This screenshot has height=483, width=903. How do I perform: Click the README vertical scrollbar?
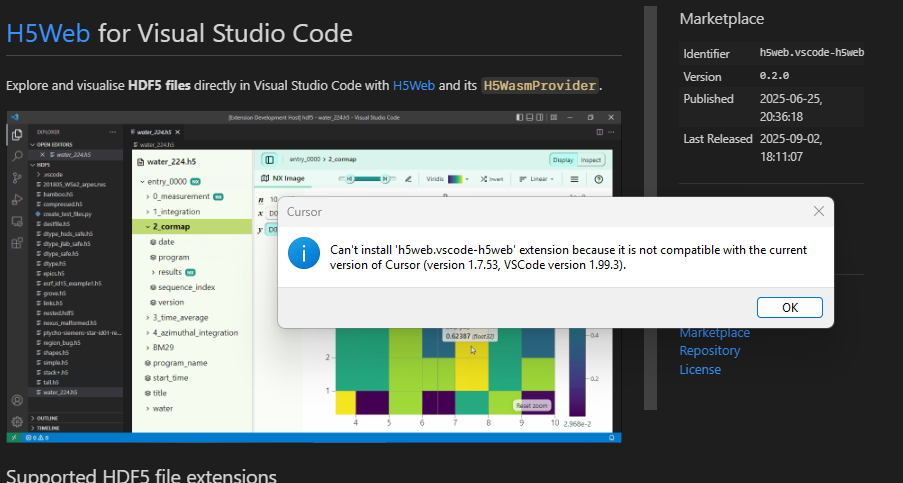(650, 208)
